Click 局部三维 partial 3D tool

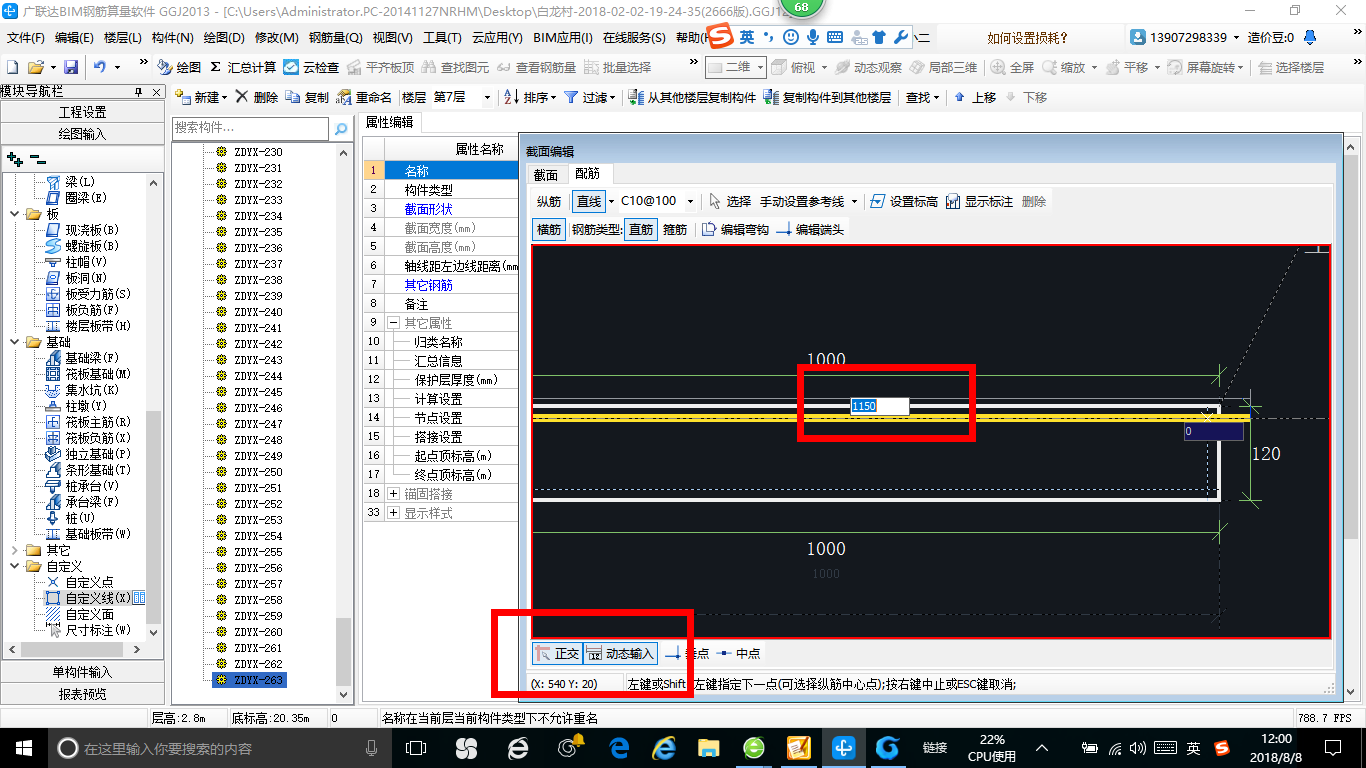(943, 67)
